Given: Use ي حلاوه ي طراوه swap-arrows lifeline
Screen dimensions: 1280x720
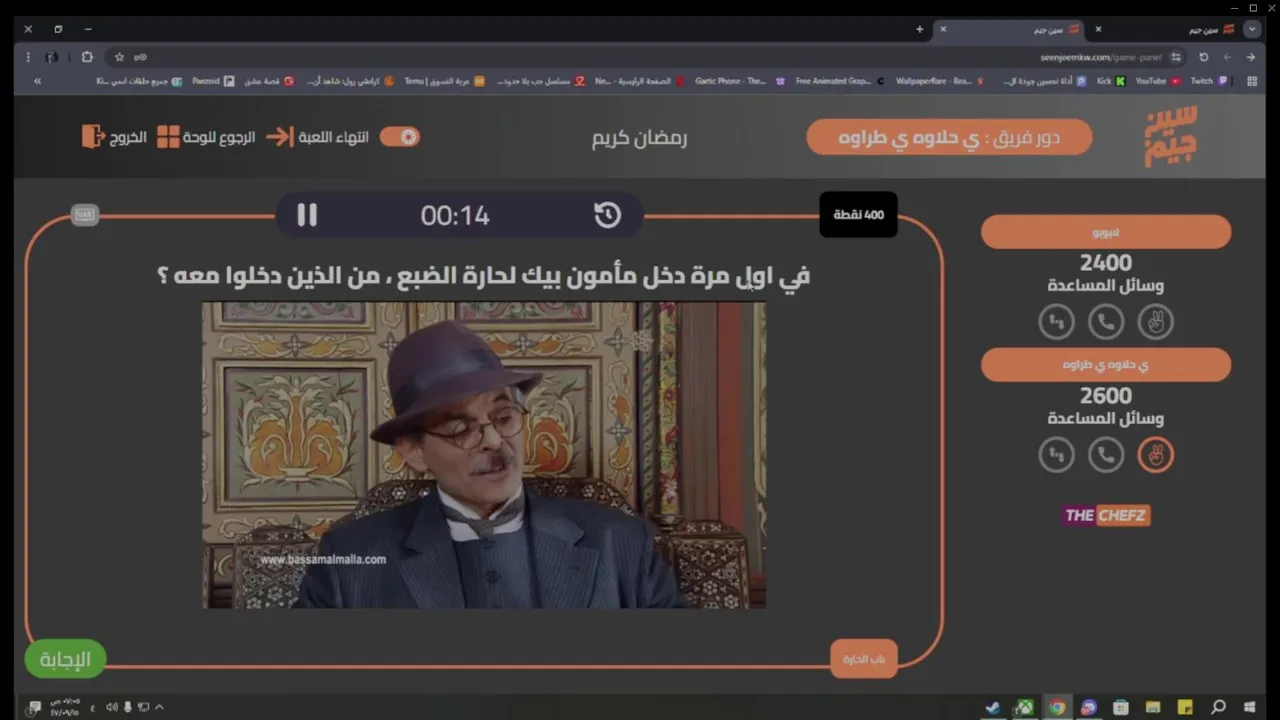Looking at the screenshot, I should pos(1056,455).
